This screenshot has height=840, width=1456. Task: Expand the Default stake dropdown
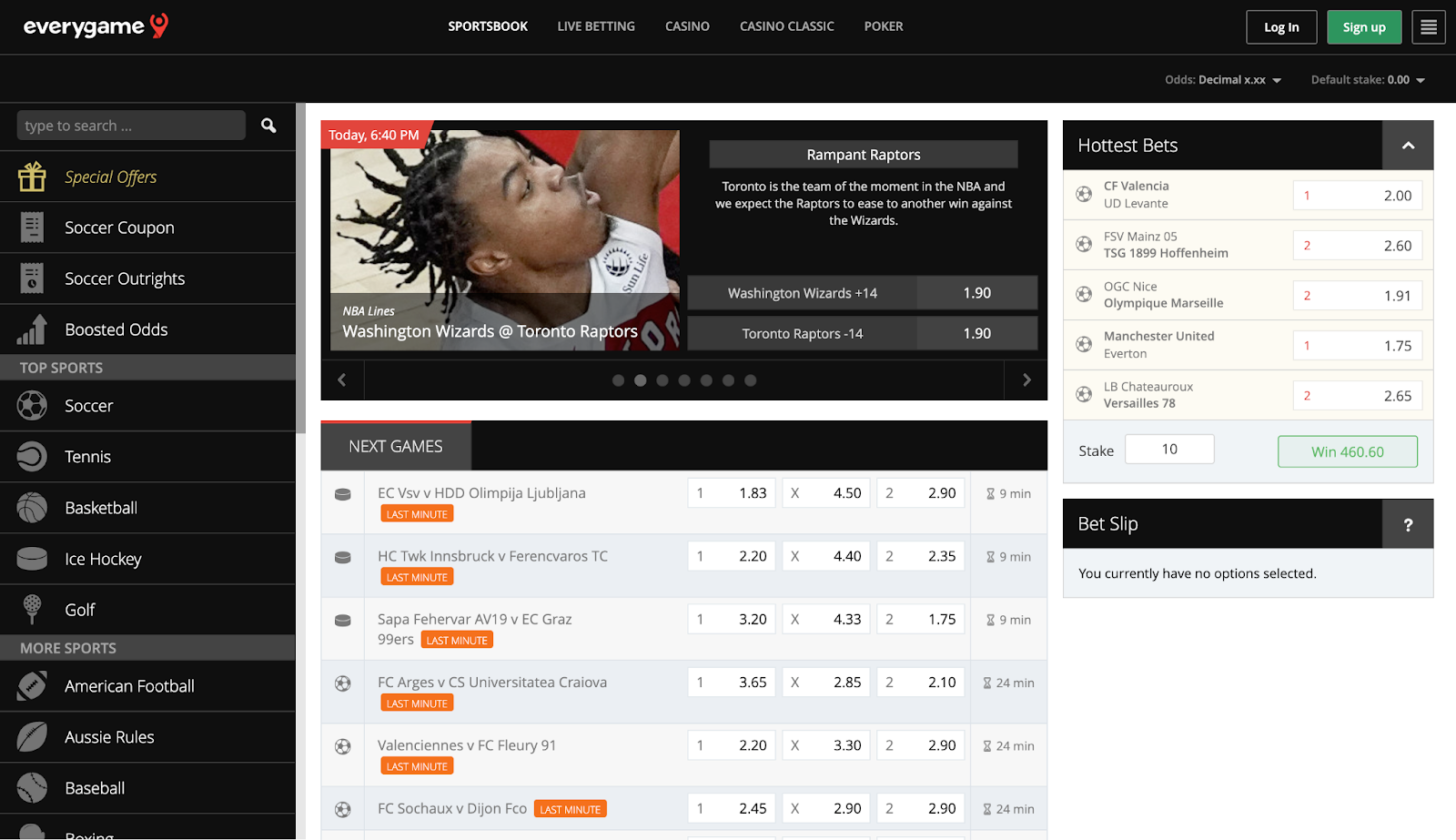[x=1367, y=80]
